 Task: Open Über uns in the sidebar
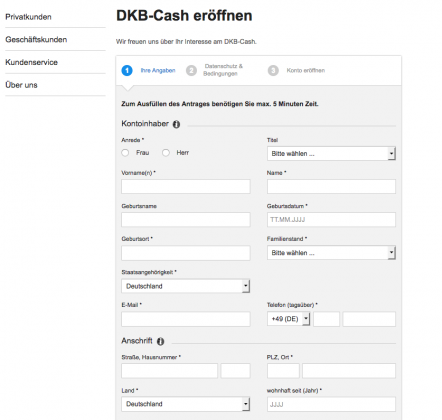[21, 85]
